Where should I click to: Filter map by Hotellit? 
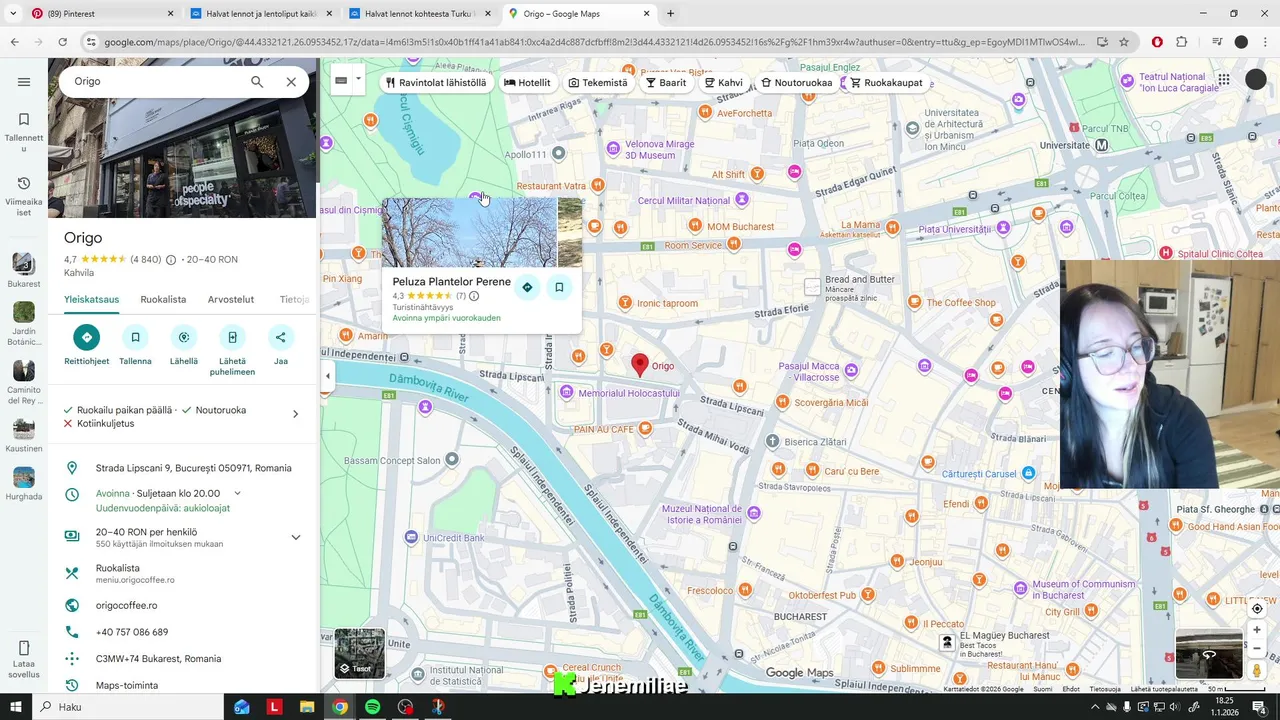tap(527, 83)
